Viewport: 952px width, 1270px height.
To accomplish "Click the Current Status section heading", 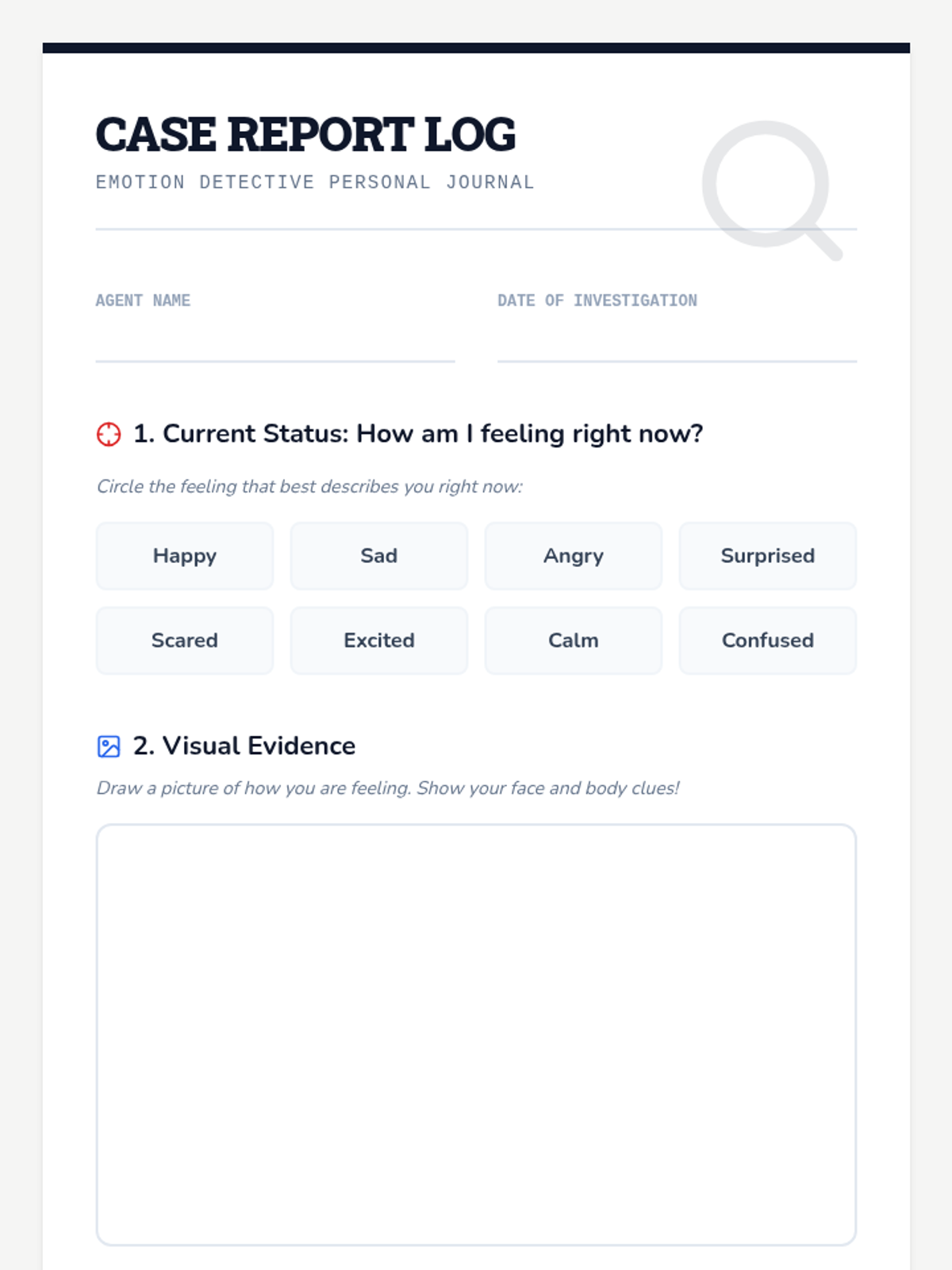I will pyautogui.click(x=418, y=434).
